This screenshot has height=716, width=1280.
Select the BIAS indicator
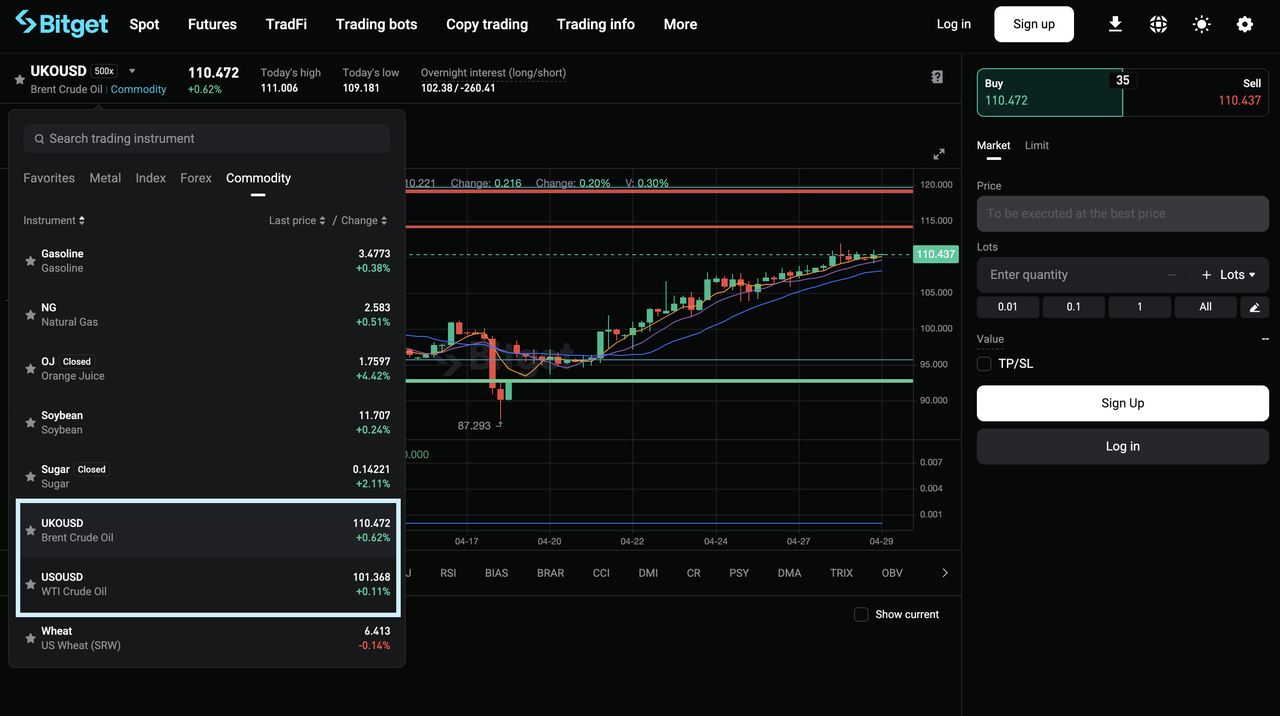click(x=496, y=573)
